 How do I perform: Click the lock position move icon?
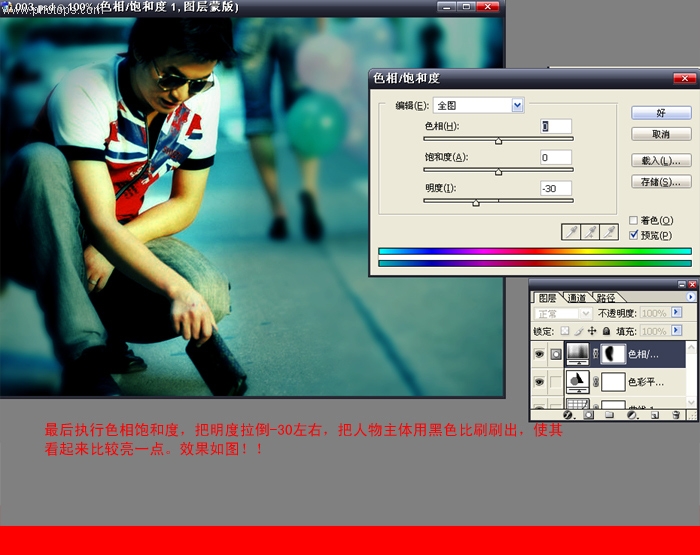point(592,331)
